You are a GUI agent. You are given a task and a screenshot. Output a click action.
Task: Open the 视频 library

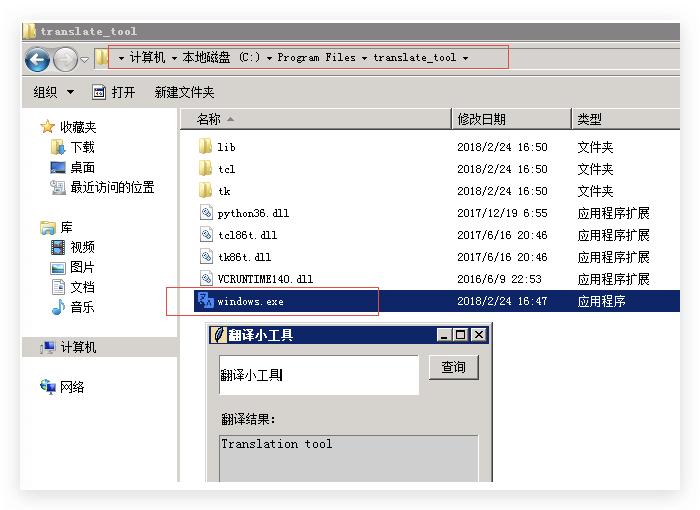tap(83, 247)
